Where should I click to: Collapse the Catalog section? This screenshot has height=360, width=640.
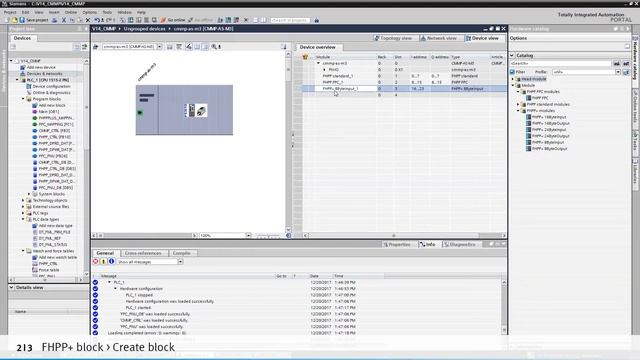512,55
